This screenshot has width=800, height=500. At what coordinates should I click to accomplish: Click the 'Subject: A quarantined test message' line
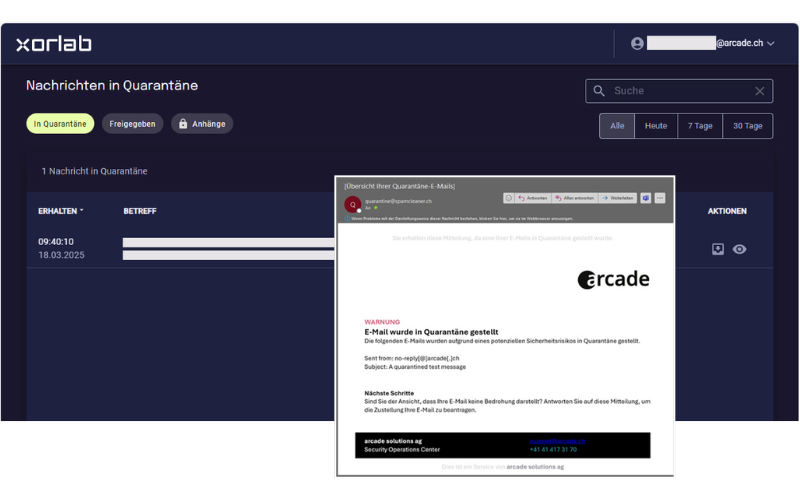415,367
